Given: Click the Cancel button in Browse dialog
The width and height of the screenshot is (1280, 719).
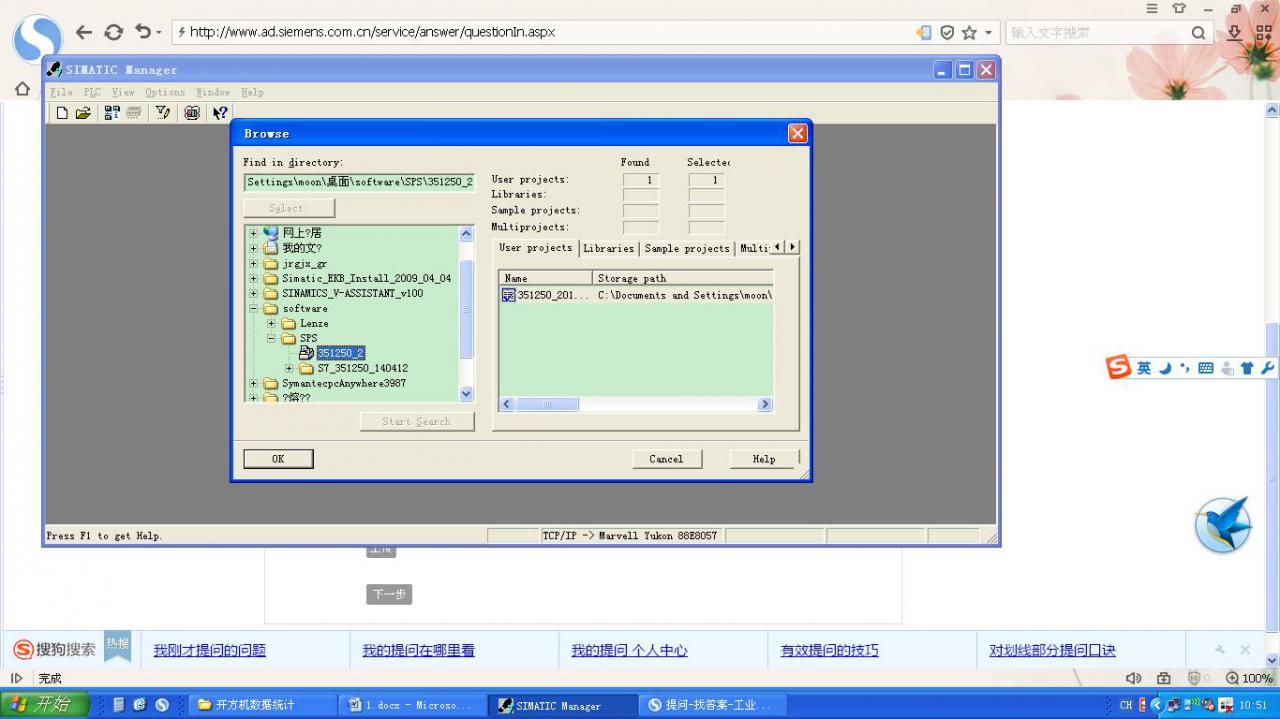Looking at the screenshot, I should coord(666,459).
